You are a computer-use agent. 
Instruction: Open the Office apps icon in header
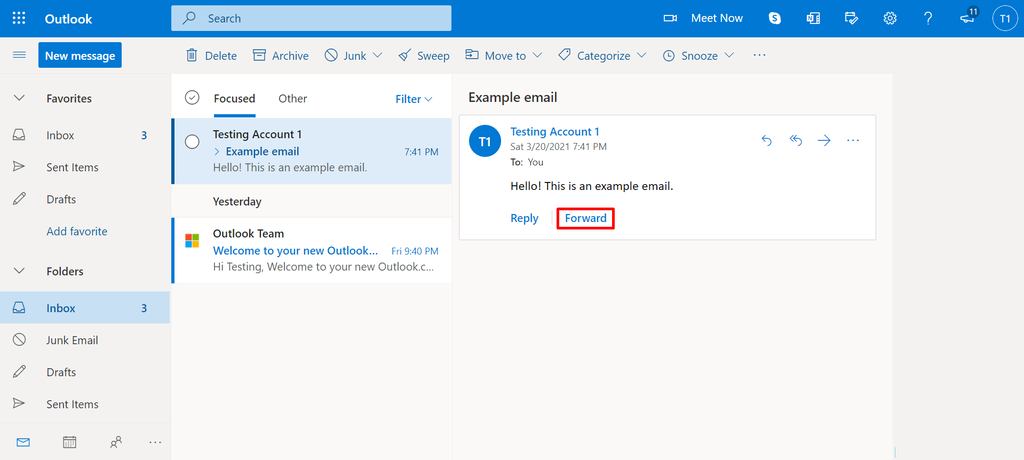coord(813,18)
